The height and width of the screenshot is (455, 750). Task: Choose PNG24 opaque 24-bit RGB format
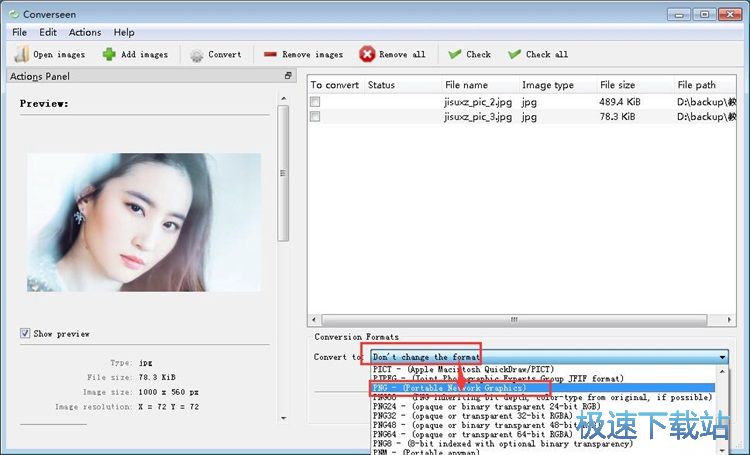(x=470, y=407)
